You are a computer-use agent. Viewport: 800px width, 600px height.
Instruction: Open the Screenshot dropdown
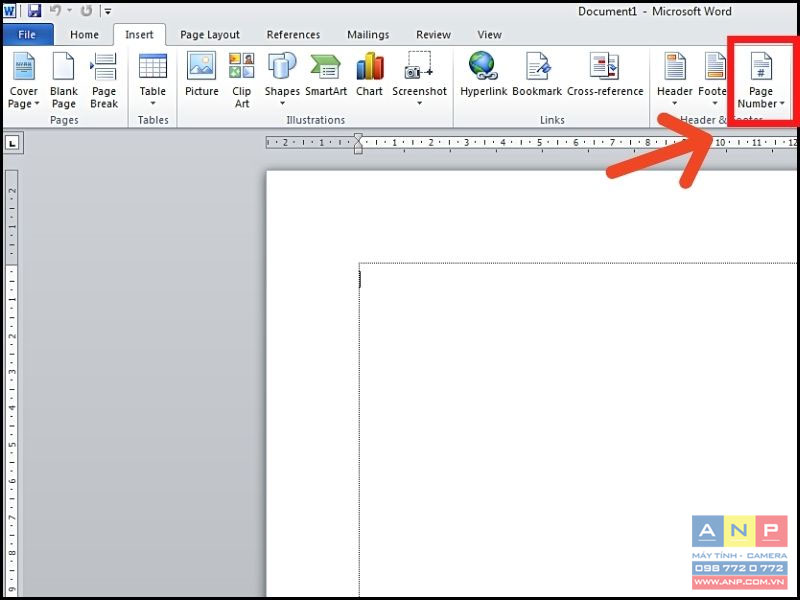[419, 79]
